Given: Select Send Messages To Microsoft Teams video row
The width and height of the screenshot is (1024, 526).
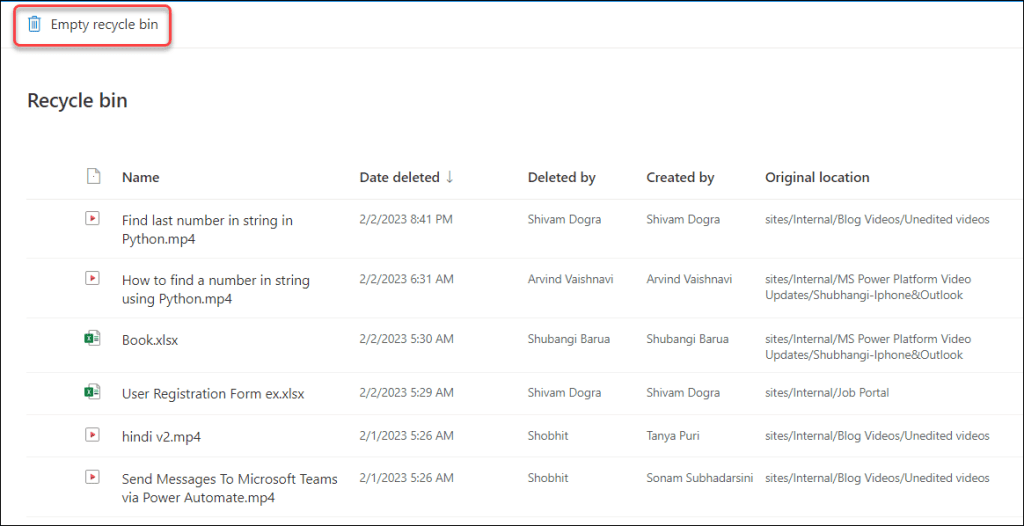Looking at the screenshot, I should click(x=230, y=488).
